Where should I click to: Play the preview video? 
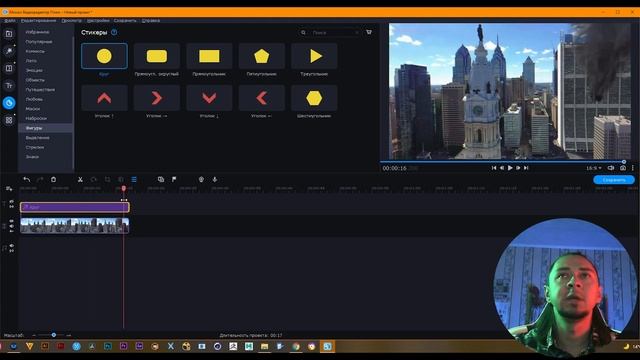click(x=510, y=168)
